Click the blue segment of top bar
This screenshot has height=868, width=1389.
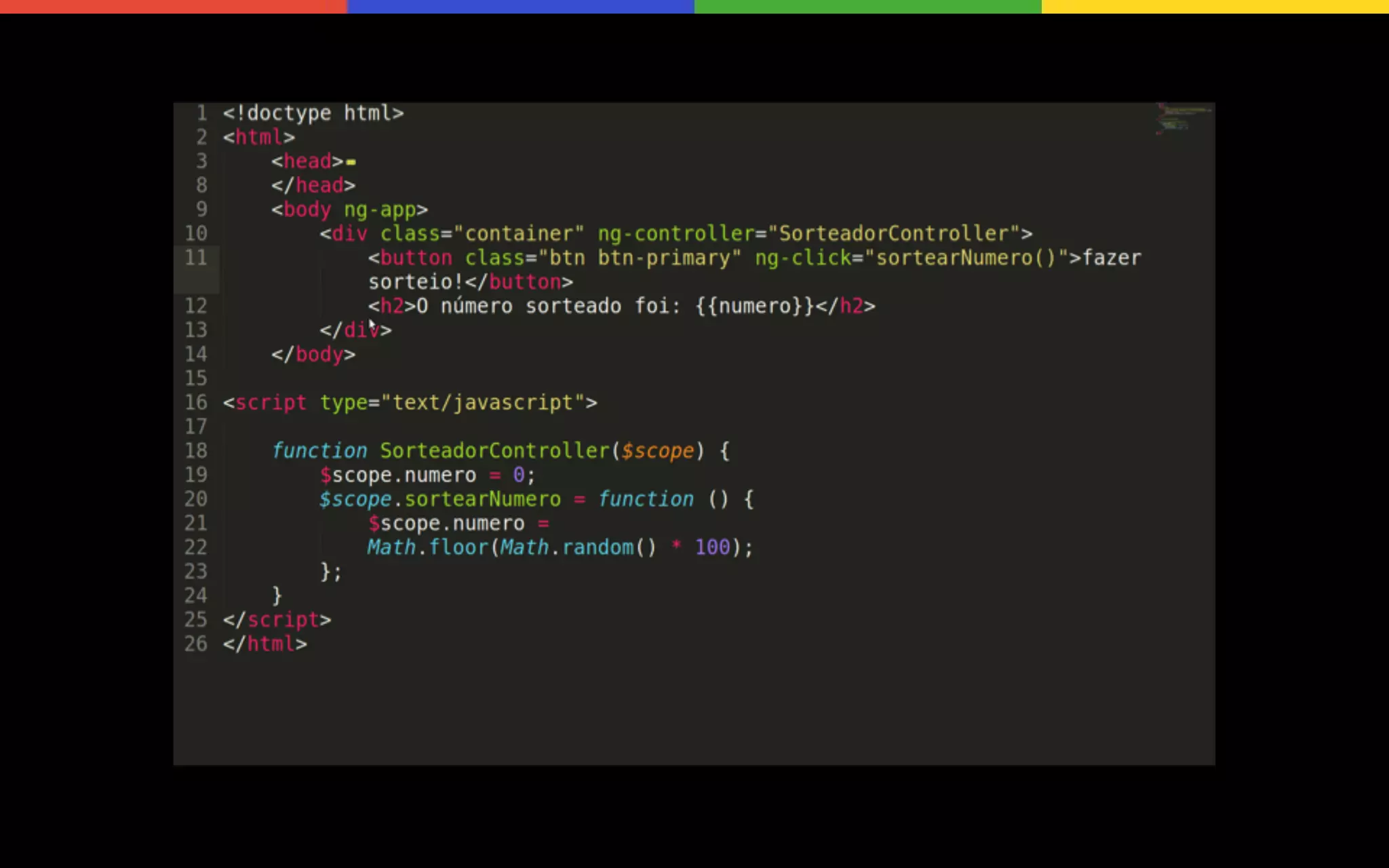pos(520,6)
